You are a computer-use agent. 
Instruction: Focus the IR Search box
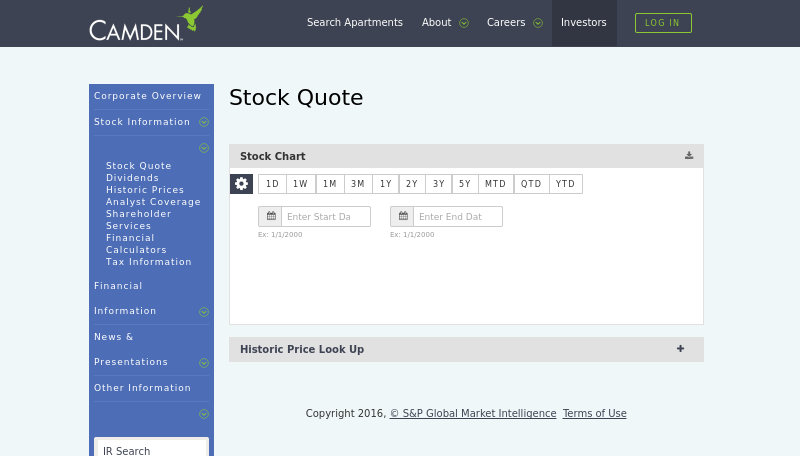click(x=152, y=449)
